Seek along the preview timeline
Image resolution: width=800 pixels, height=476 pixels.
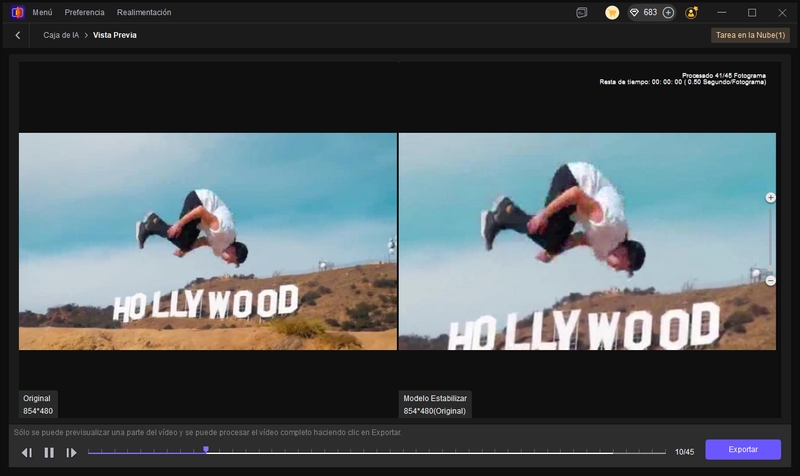point(377,452)
